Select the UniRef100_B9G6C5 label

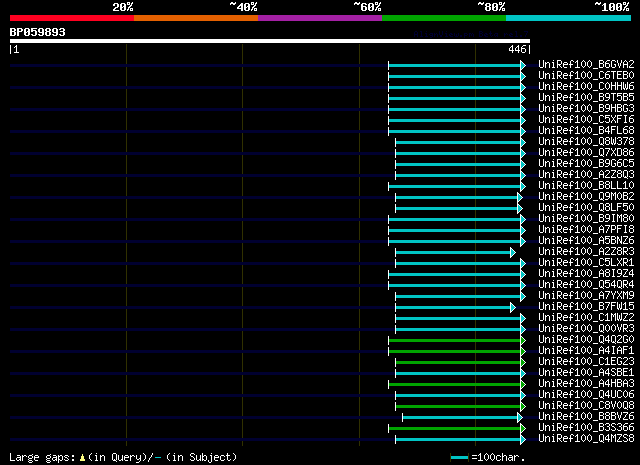(586, 164)
